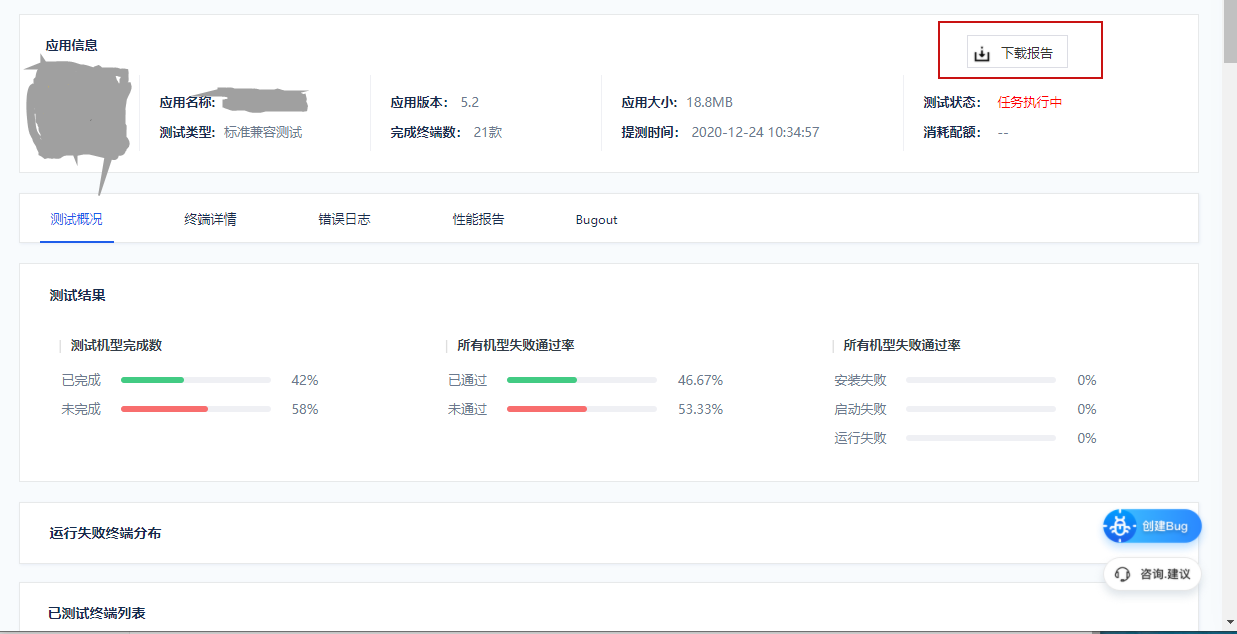Click the 安装失败 progress bar
1237x634 pixels.
pos(981,380)
